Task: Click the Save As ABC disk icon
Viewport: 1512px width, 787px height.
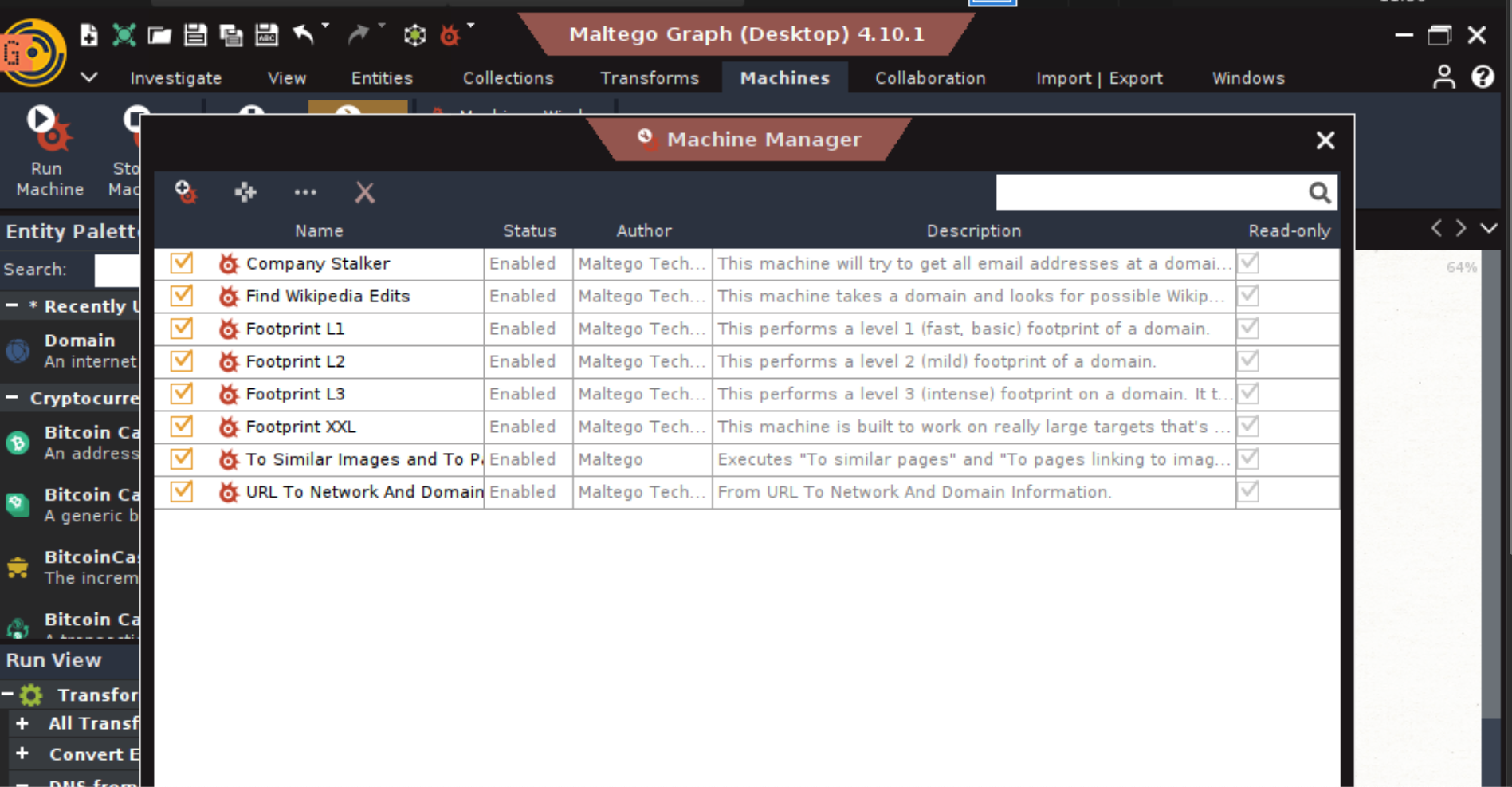Action: click(266, 34)
